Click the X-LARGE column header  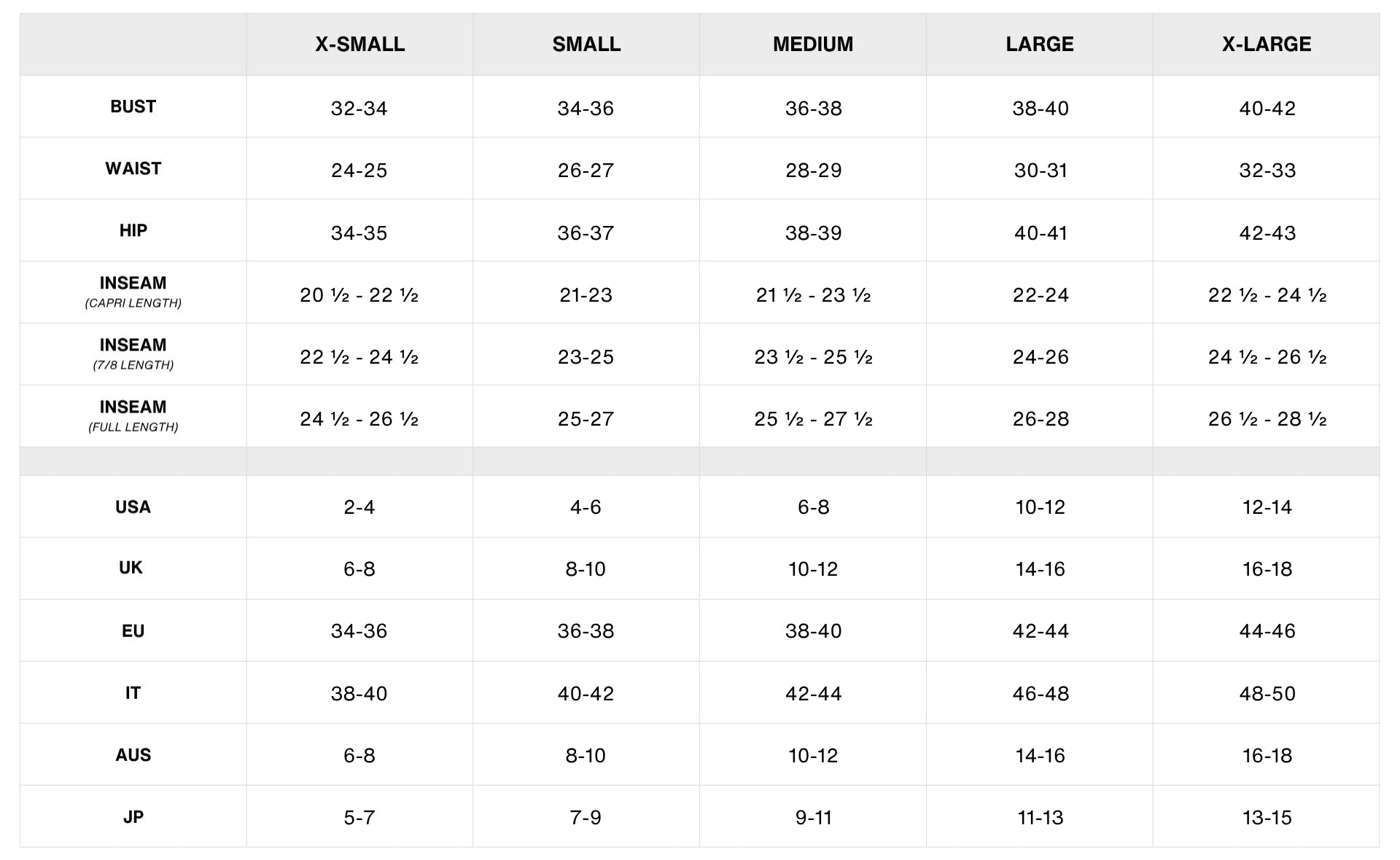coord(1266,44)
